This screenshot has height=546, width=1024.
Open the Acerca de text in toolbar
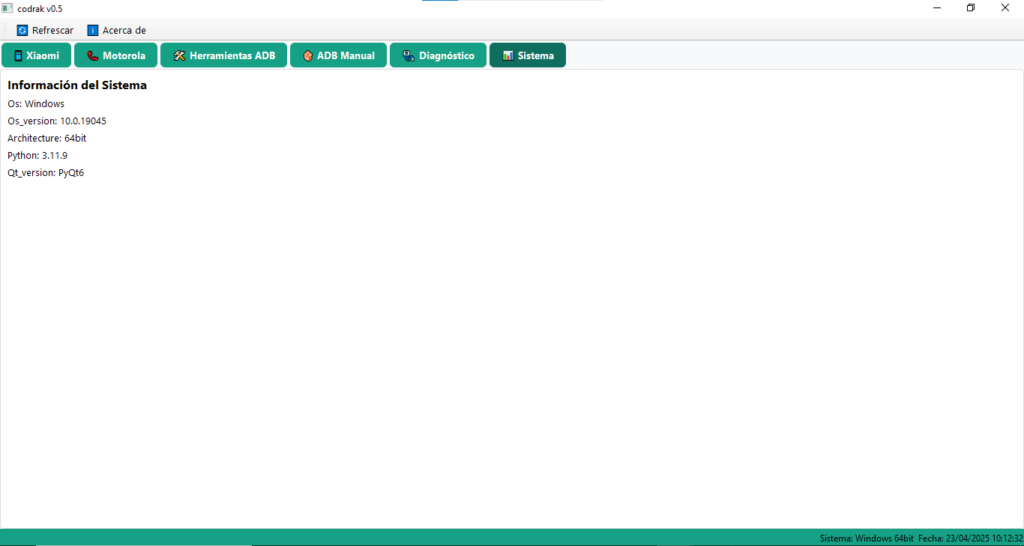pyautogui.click(x=124, y=30)
